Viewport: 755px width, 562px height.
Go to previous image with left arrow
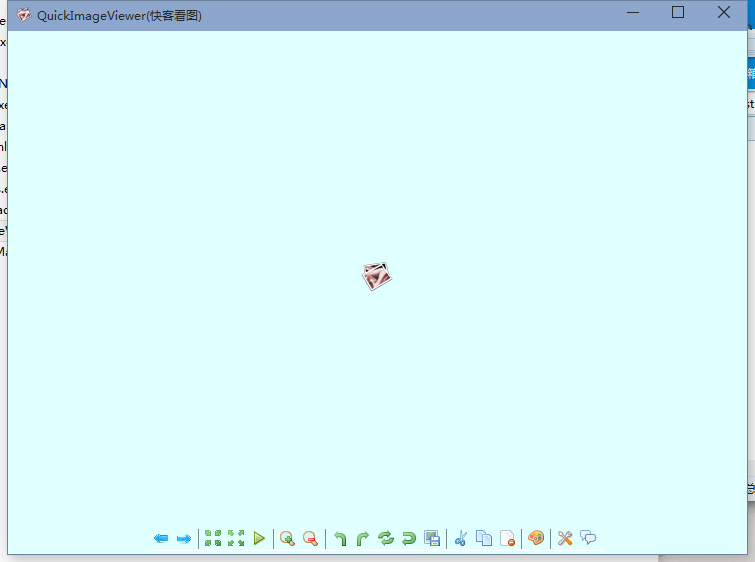161,539
